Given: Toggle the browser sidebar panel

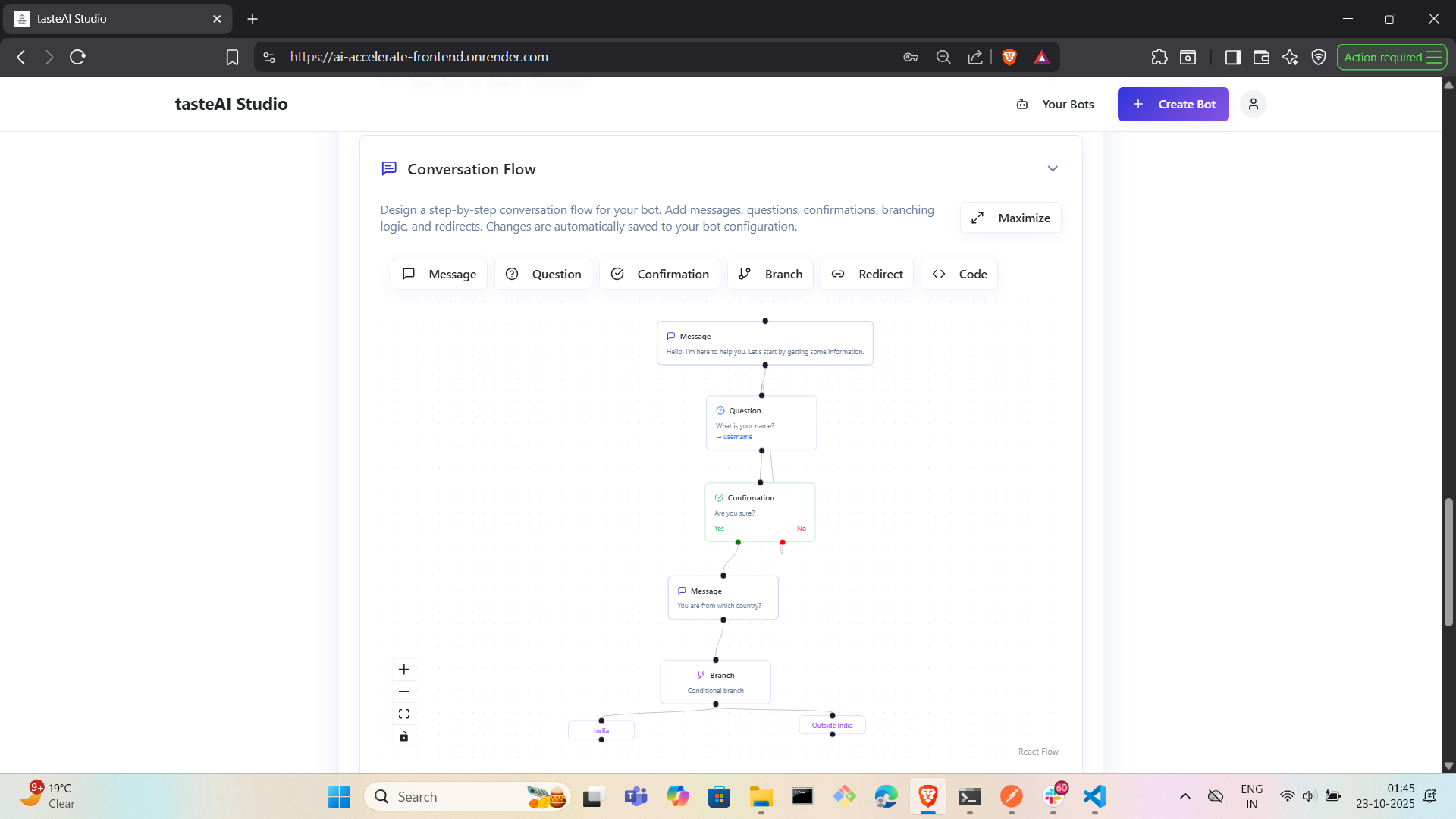Looking at the screenshot, I should (x=1233, y=57).
